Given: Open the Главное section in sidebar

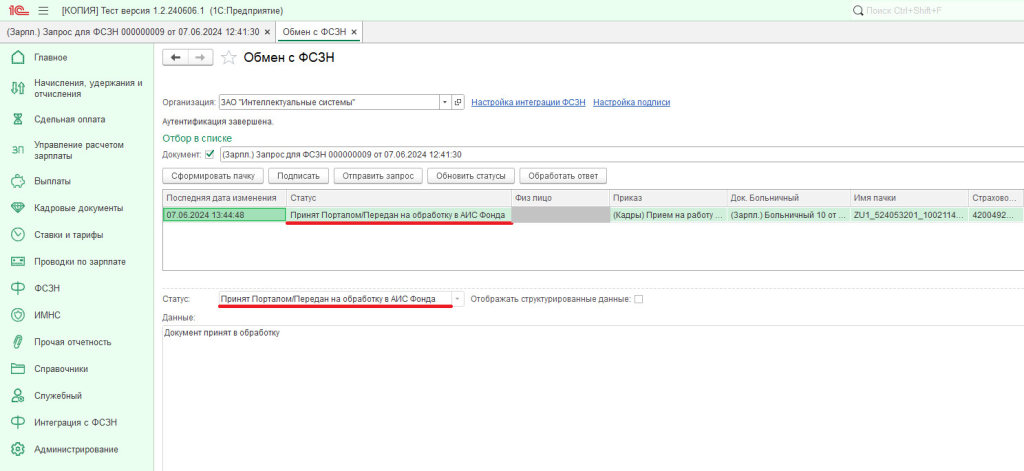Looking at the screenshot, I should 50,58.
